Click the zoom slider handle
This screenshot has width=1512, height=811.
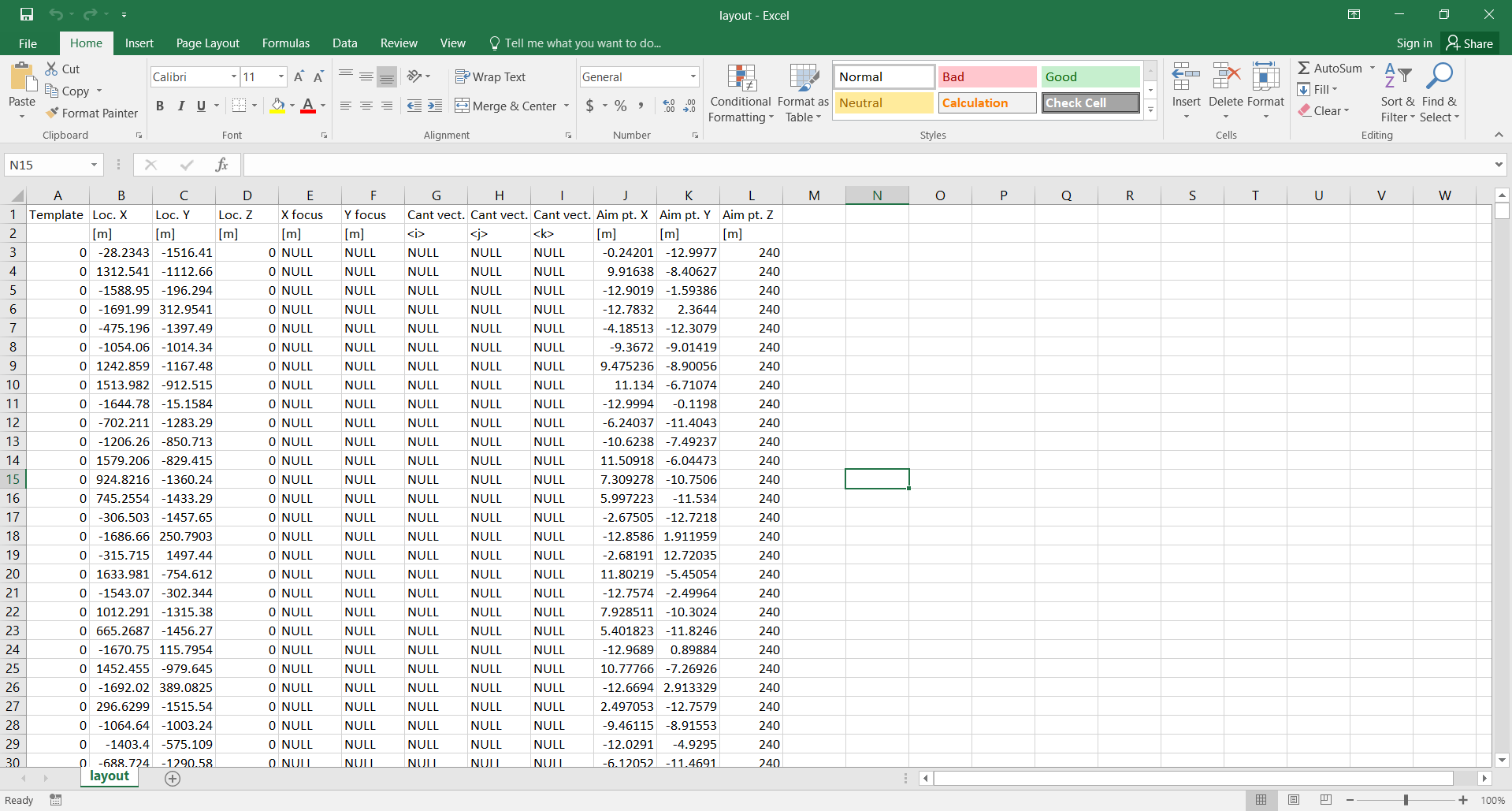pyautogui.click(x=1406, y=800)
